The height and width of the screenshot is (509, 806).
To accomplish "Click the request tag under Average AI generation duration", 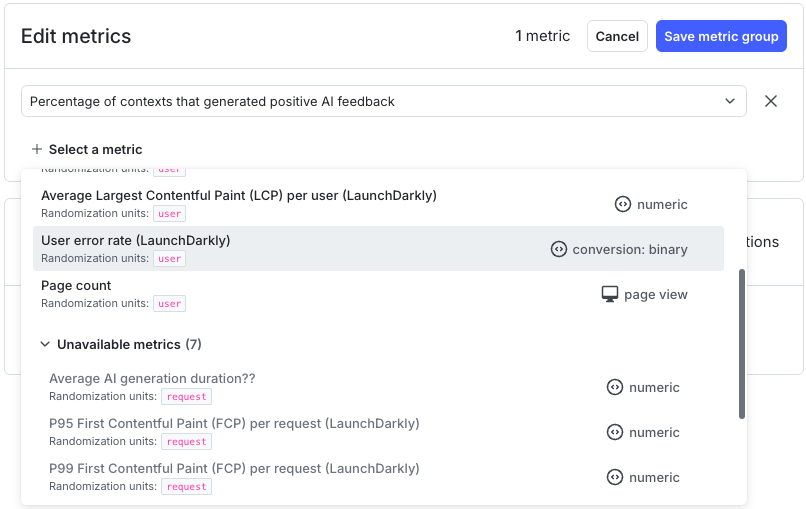I will 186,397.
